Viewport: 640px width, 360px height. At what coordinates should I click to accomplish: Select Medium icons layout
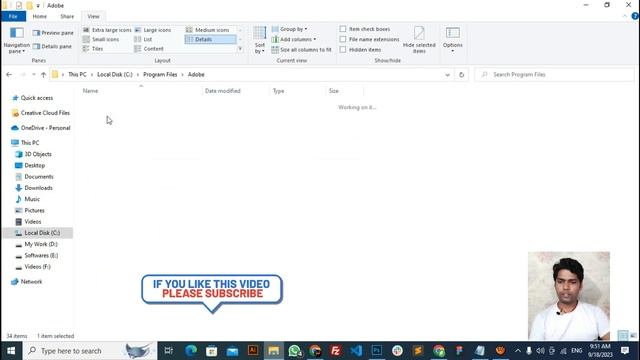pyautogui.click(x=207, y=30)
